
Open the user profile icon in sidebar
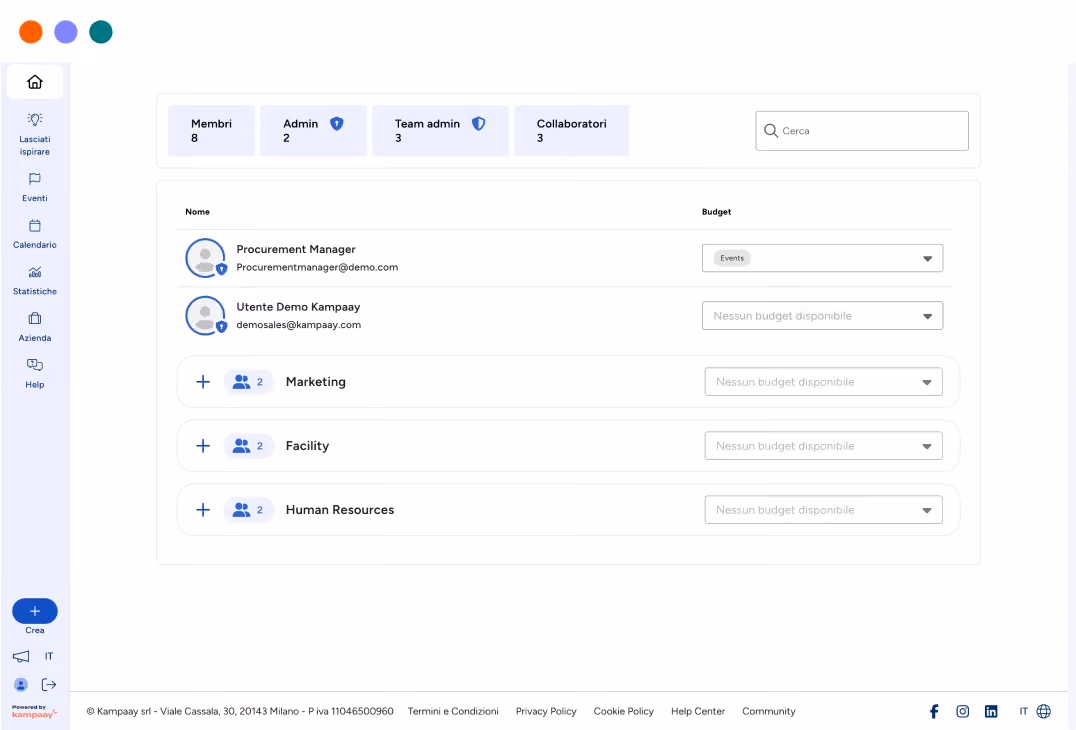(21, 685)
